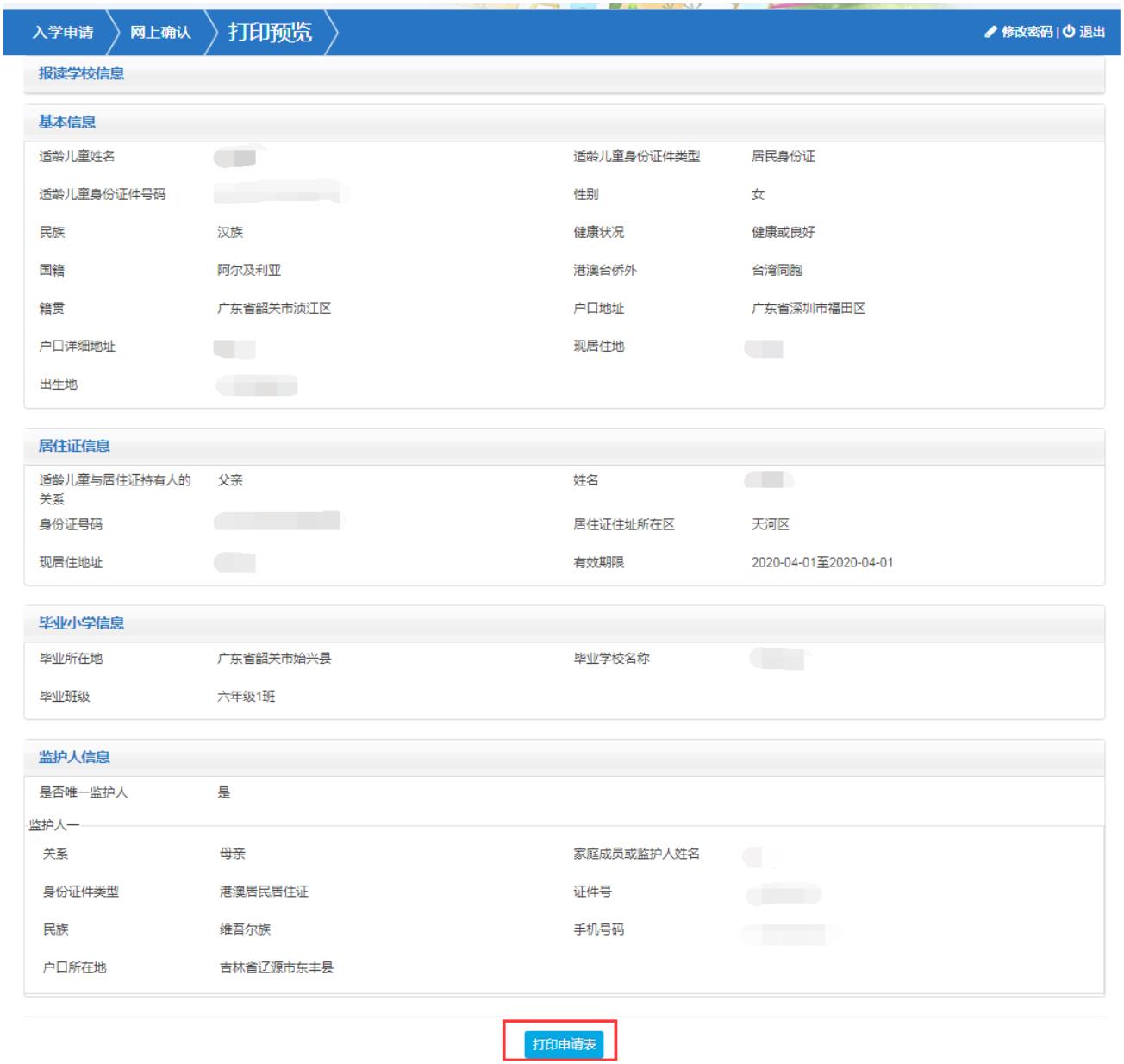This screenshot has height=1064, width=1124.
Task: Click the 退出 logout link
Action: (1092, 32)
